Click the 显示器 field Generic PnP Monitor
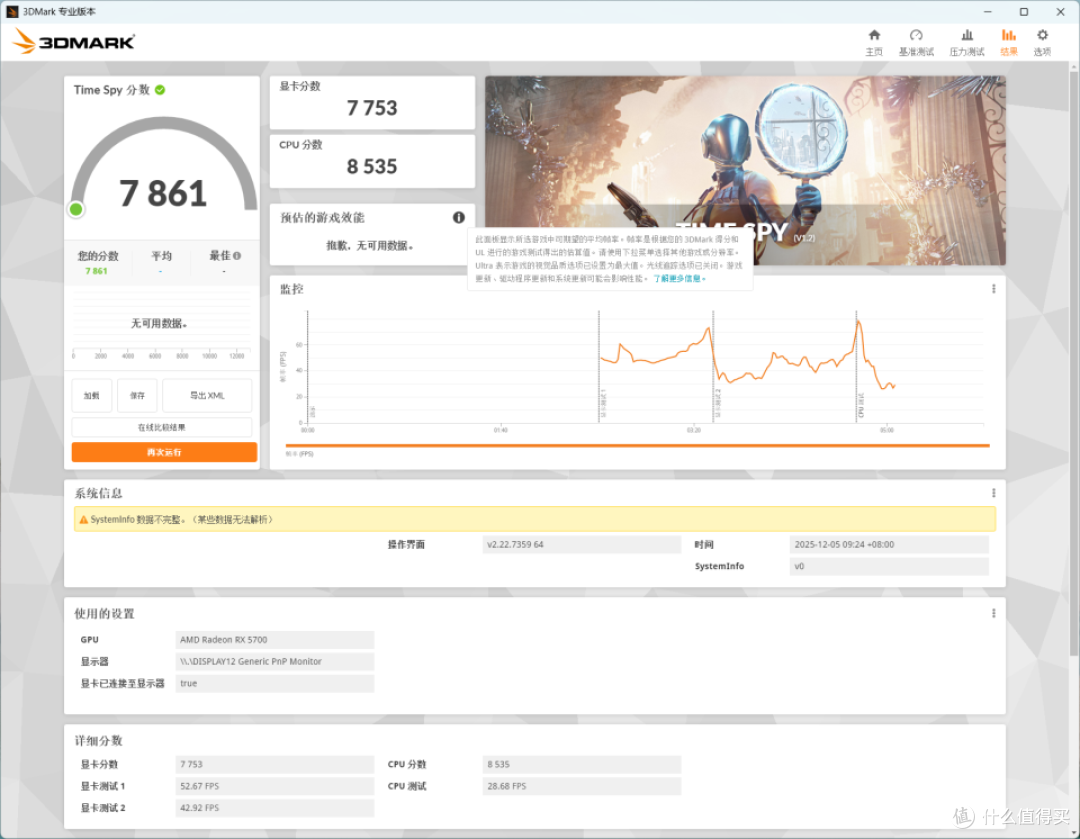This screenshot has height=839, width=1080. (275, 661)
